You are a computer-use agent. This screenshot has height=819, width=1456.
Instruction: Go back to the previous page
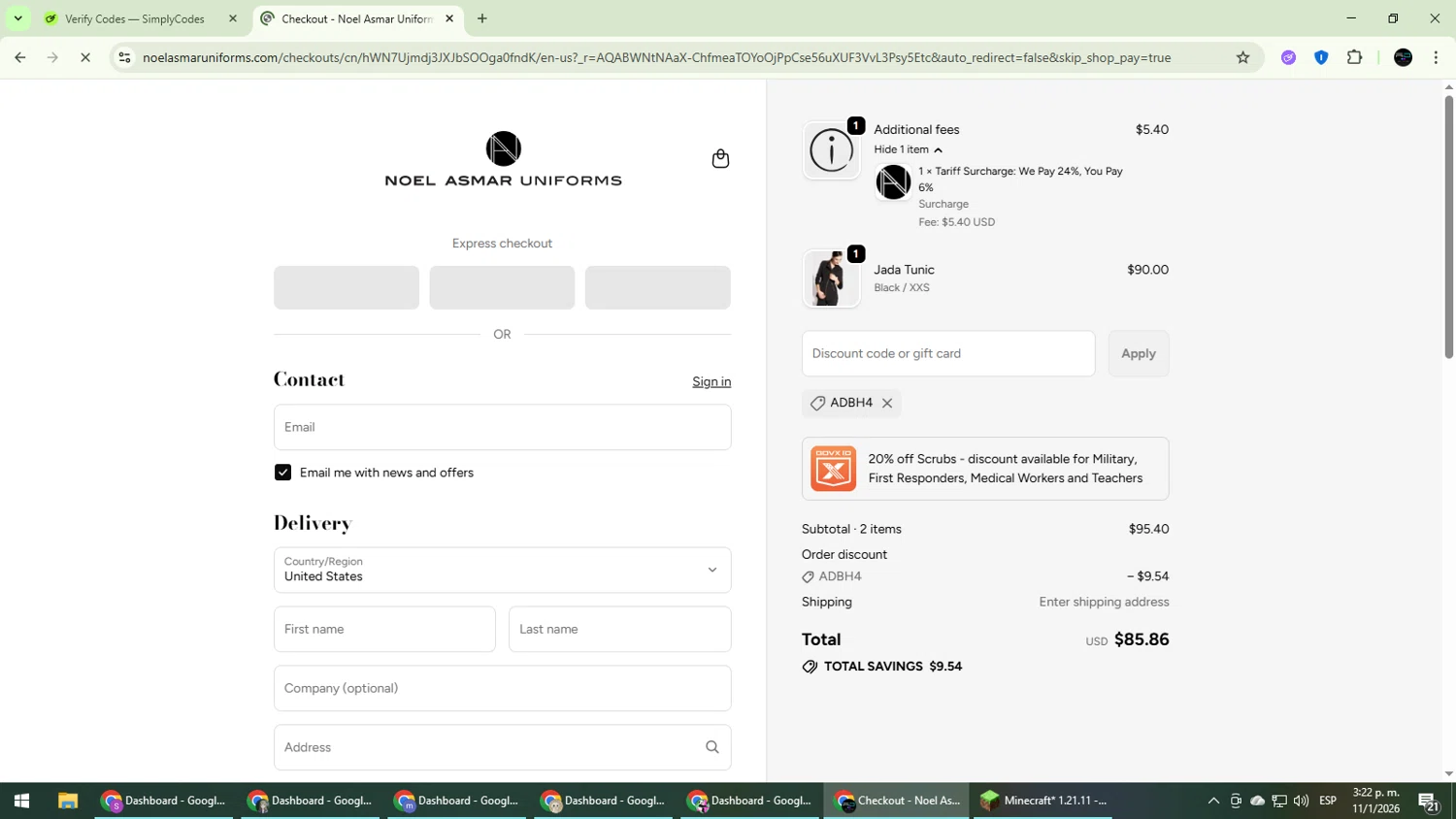[x=20, y=57]
